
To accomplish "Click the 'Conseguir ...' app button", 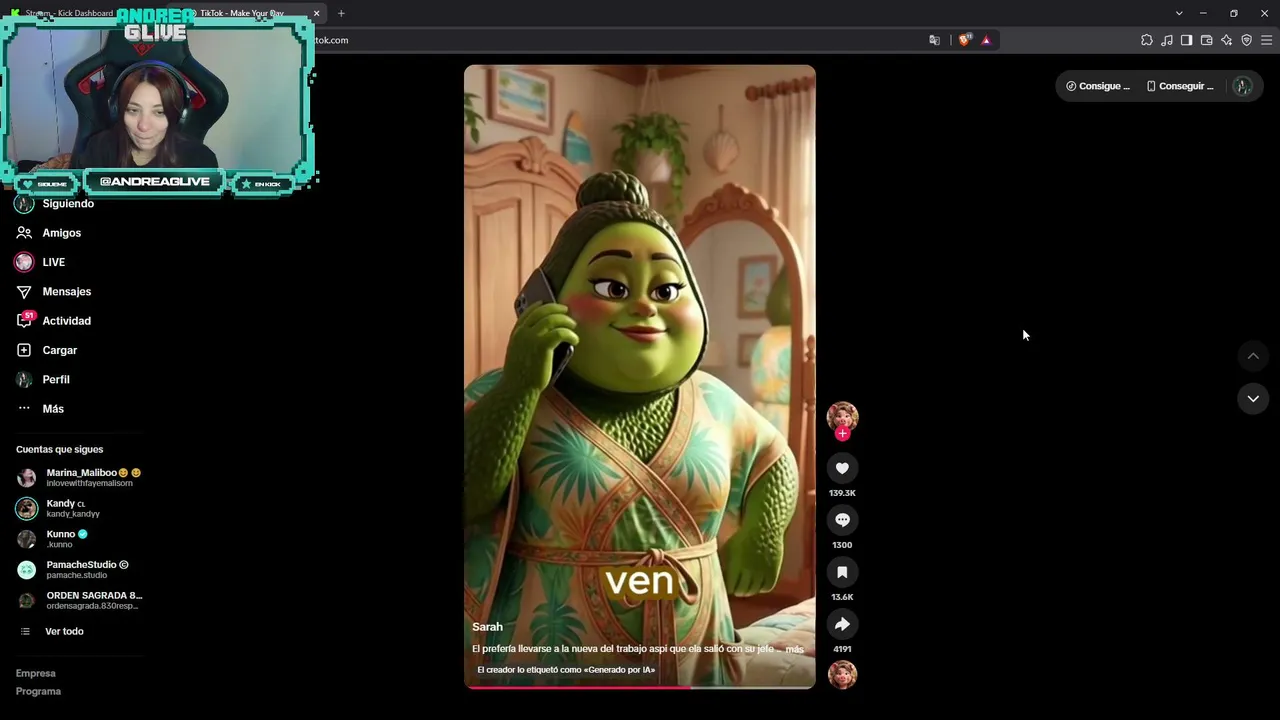I will pos(1180,86).
